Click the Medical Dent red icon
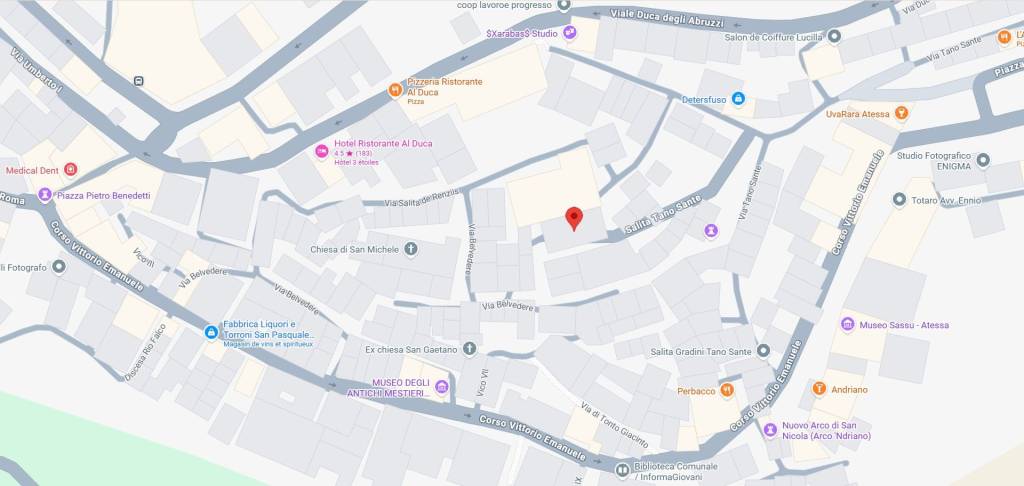1024x486 pixels. (71, 170)
